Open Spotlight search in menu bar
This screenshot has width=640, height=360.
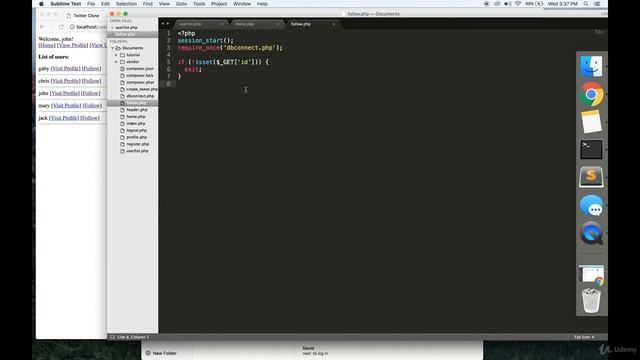click(x=586, y=4)
